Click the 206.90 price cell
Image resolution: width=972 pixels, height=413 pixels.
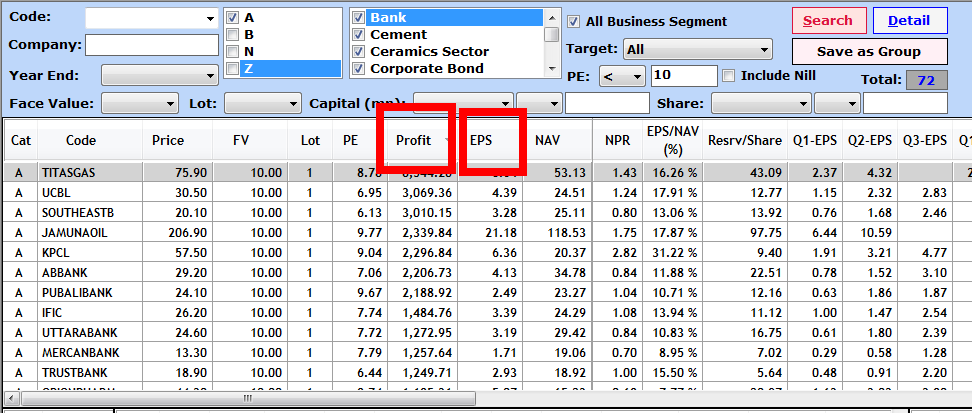coord(177,233)
